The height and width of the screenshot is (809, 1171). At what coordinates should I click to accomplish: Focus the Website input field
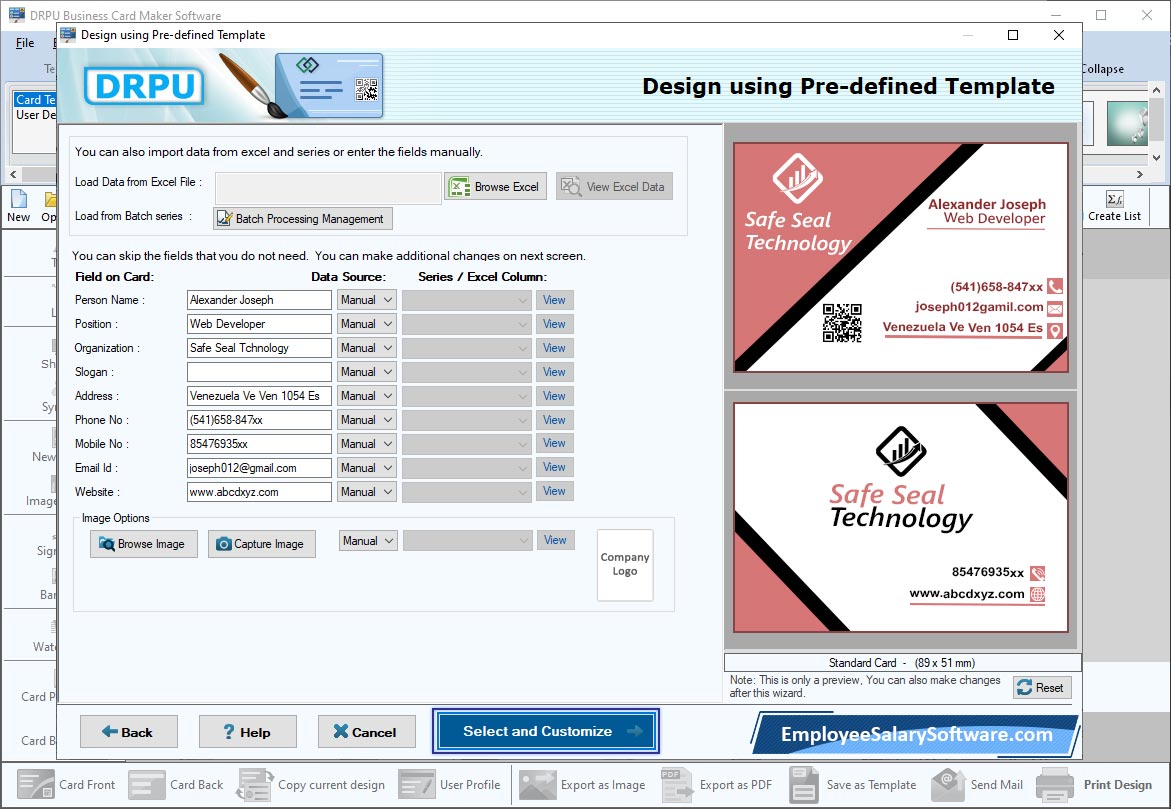(259, 492)
